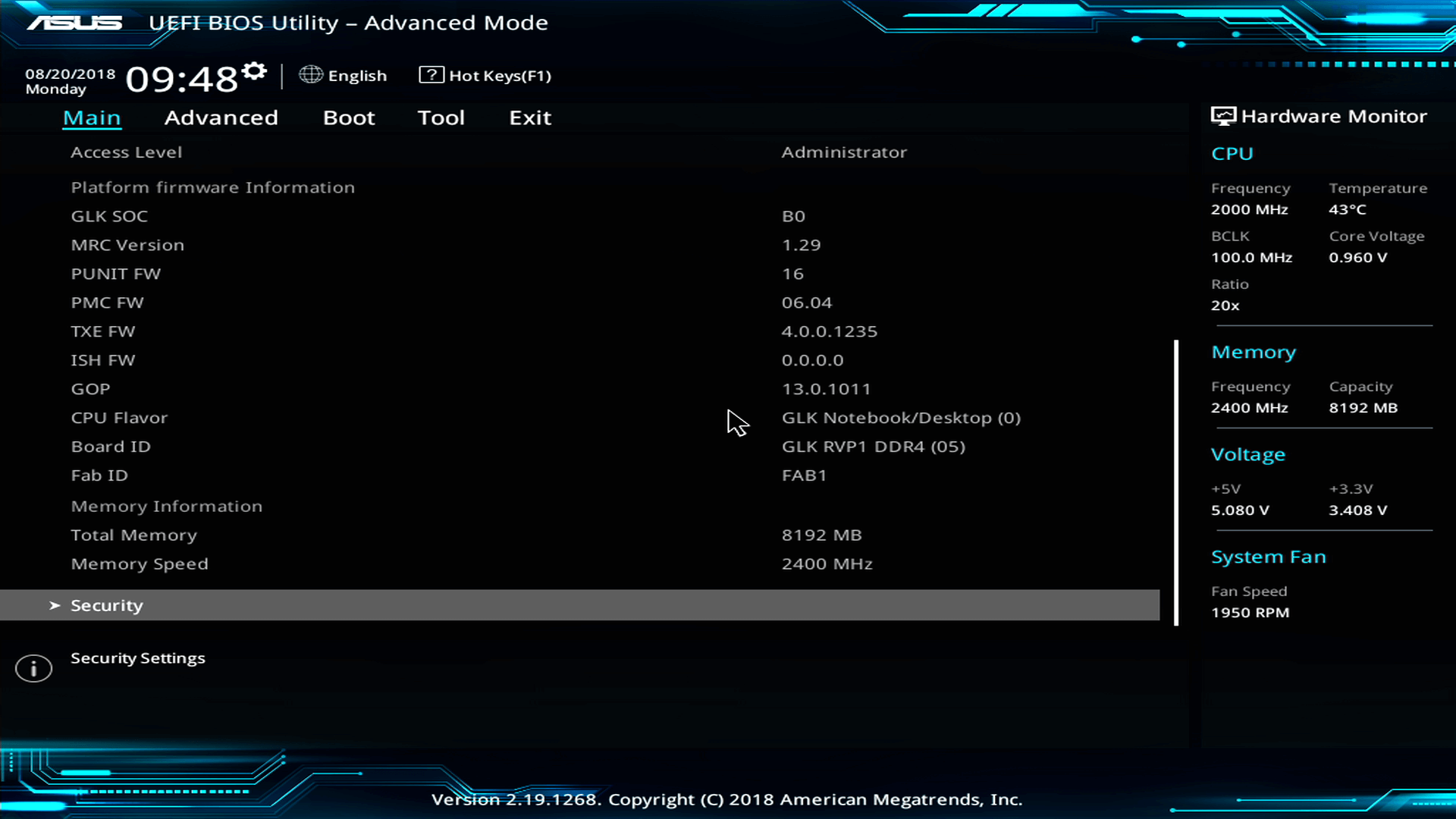Select the PUNIT FW row

click(x=116, y=274)
